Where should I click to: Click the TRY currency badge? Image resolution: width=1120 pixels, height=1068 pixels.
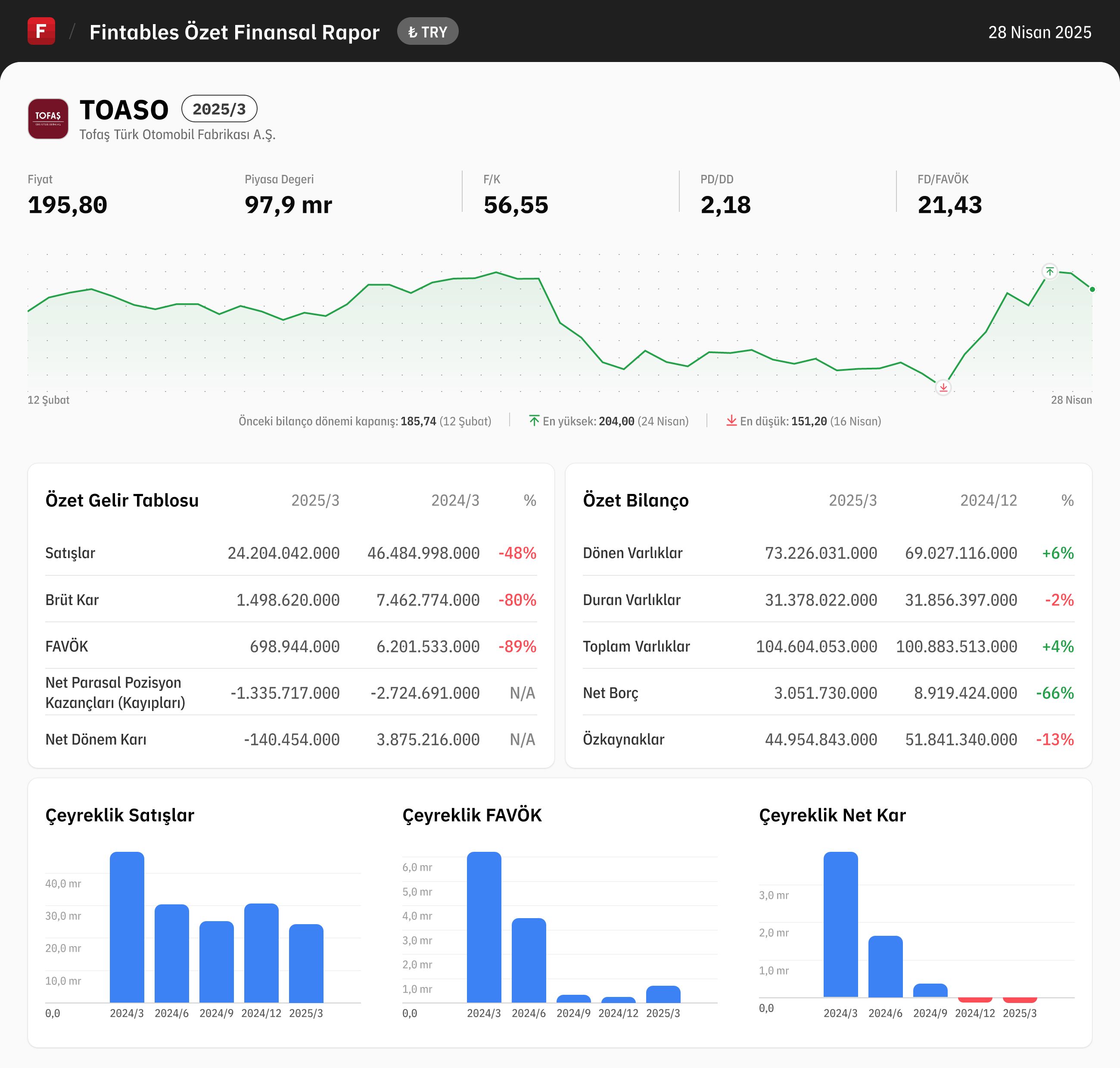(428, 32)
